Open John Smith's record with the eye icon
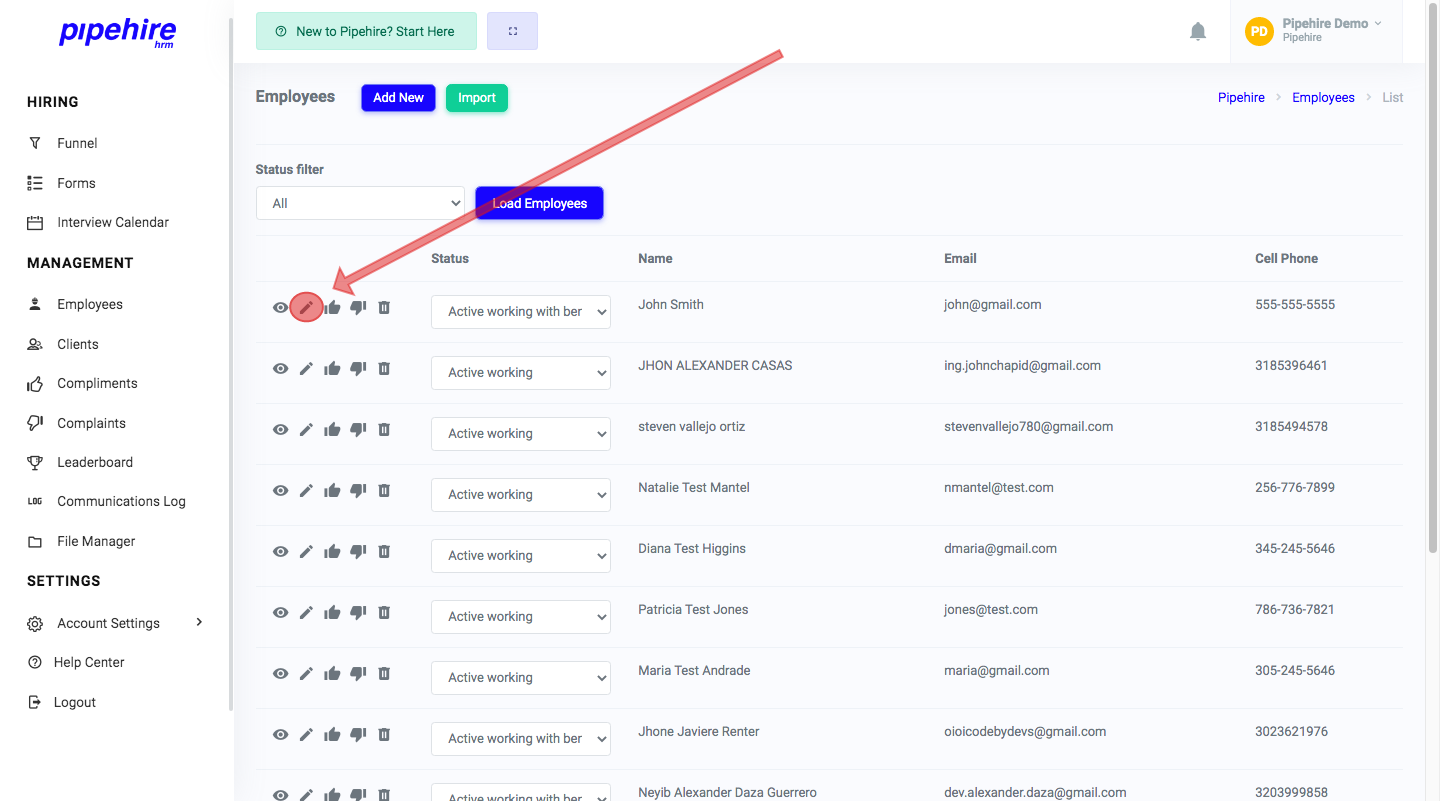This screenshot has width=1440, height=801. coord(281,307)
